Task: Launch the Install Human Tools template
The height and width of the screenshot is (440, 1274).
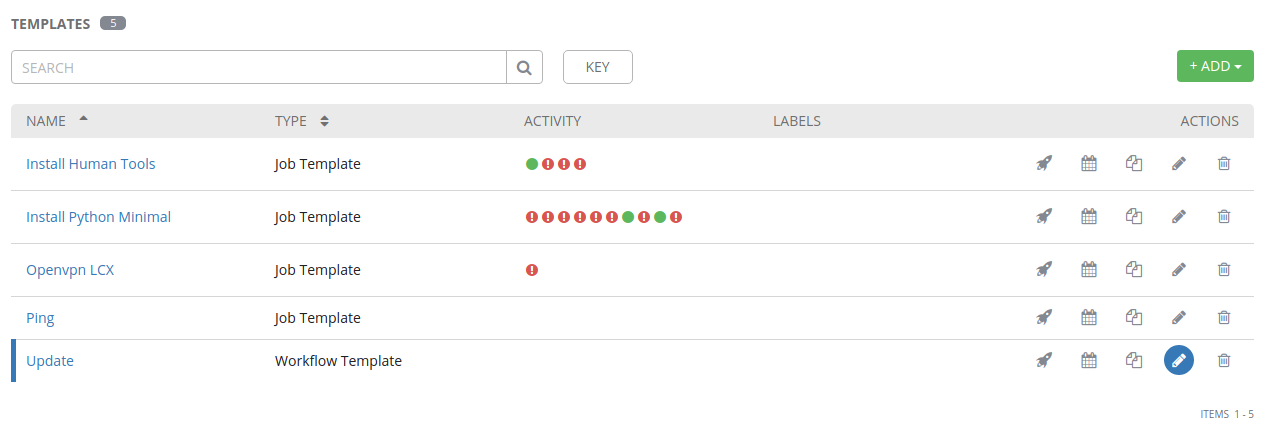Action: coord(1044,163)
